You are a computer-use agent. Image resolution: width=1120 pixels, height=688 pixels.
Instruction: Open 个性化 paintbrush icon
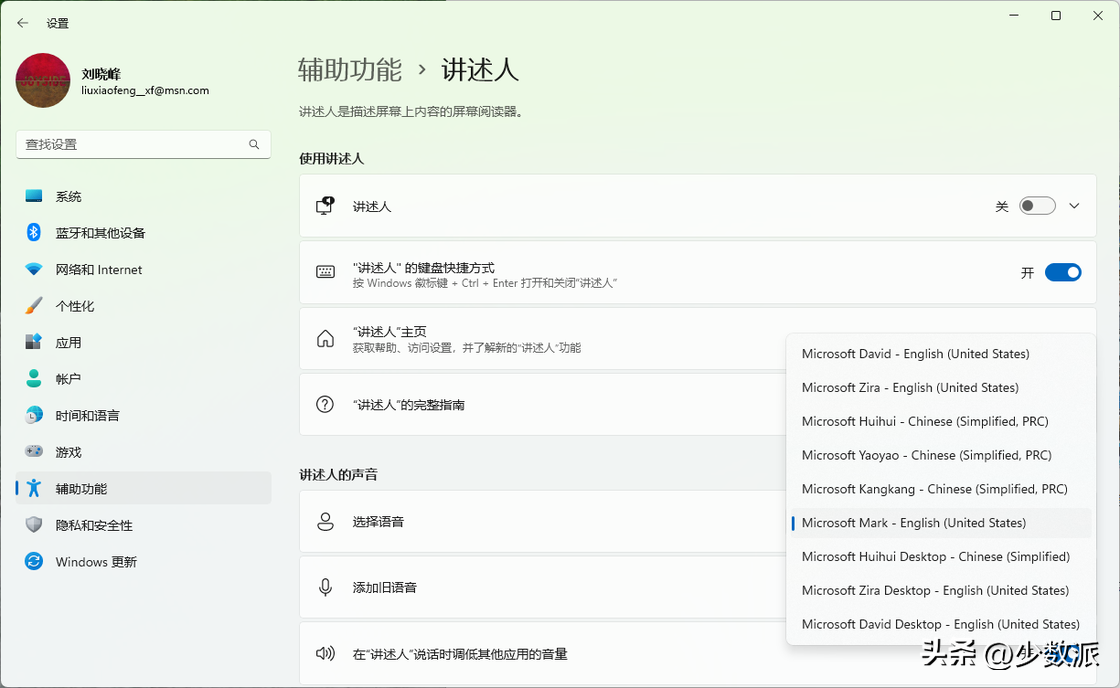(x=34, y=306)
